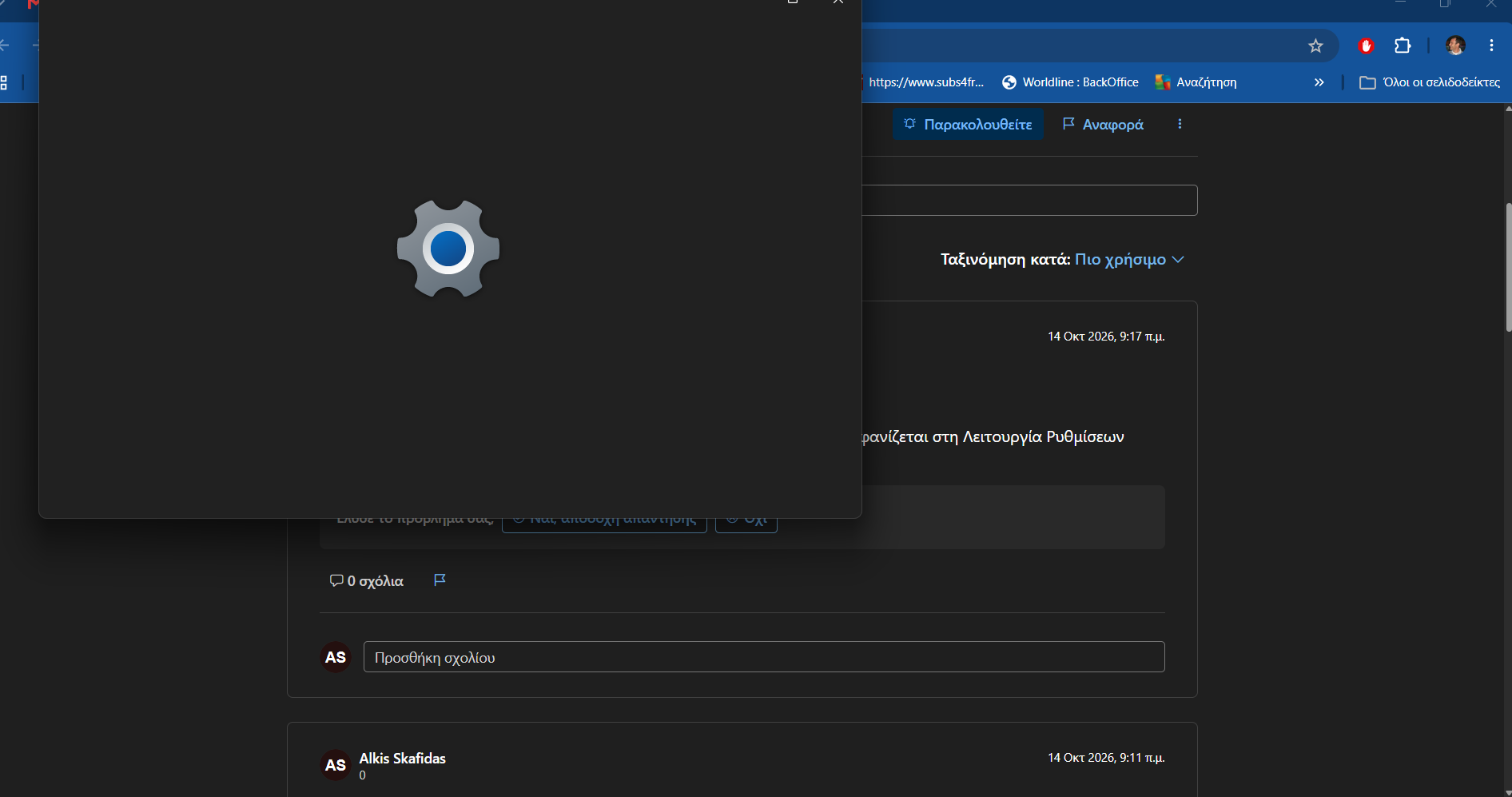The height and width of the screenshot is (797, 1512).
Task: Open the Alkis Skafidas profile name
Action: 402,759
